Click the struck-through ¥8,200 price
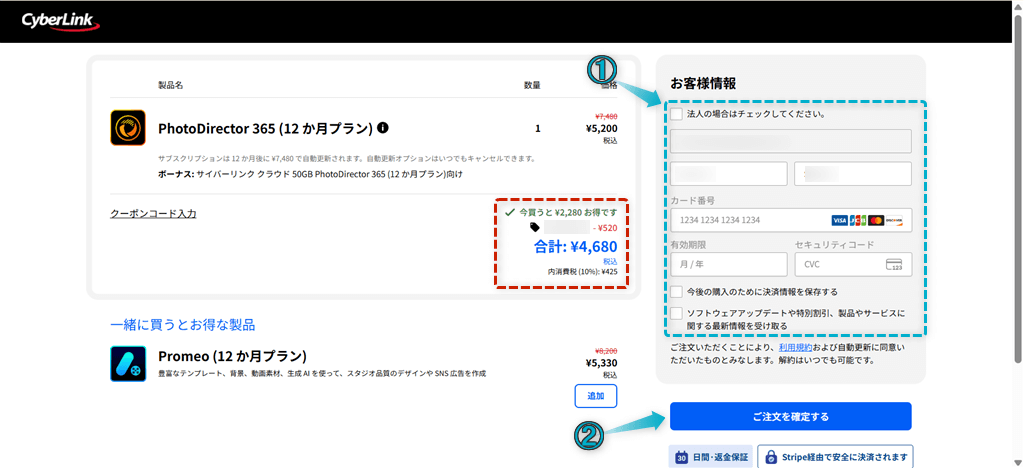Viewport: 1024px width, 468px height. pyautogui.click(x=607, y=351)
